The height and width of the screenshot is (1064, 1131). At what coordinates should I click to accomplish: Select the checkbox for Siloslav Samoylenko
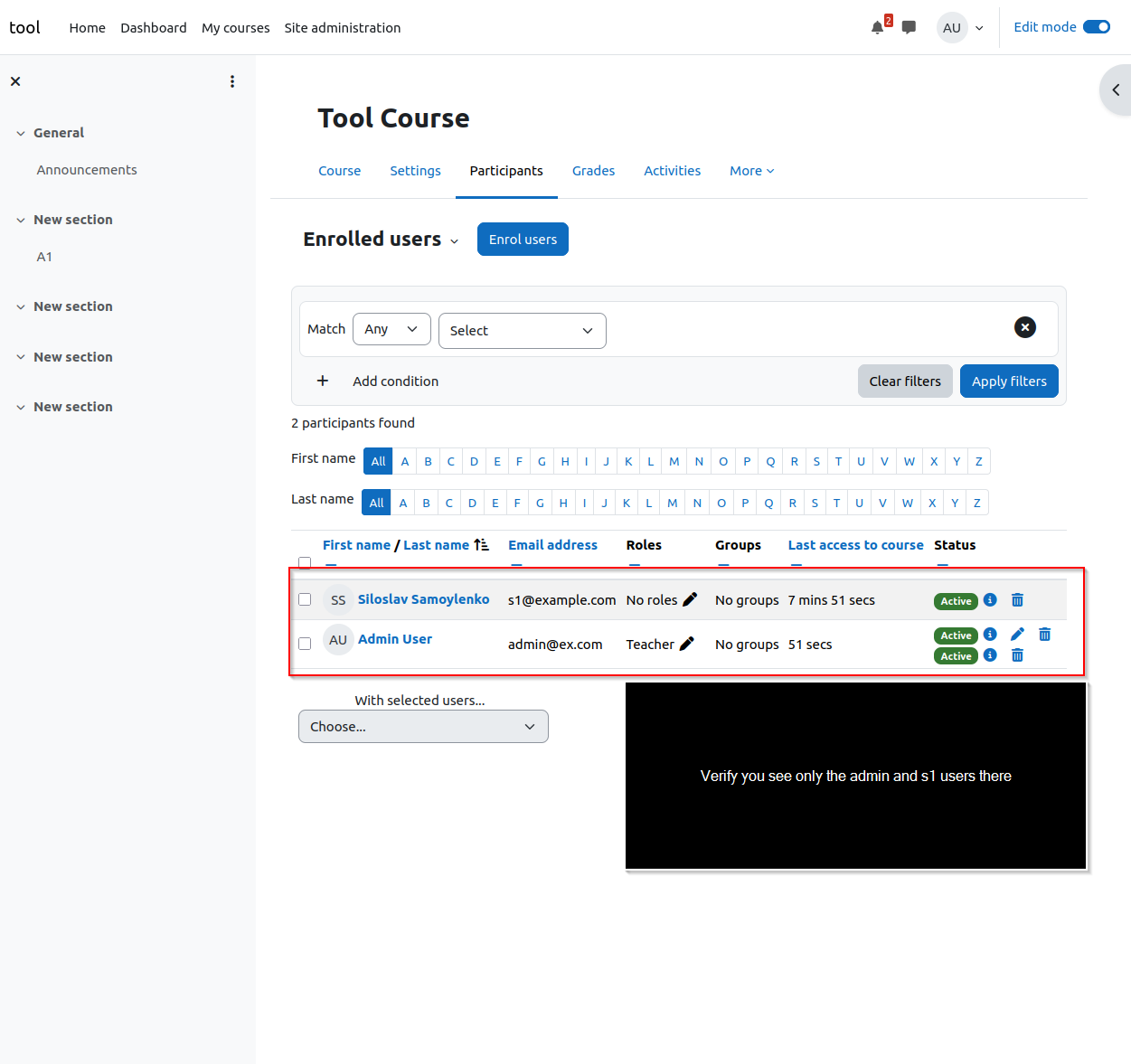305,599
